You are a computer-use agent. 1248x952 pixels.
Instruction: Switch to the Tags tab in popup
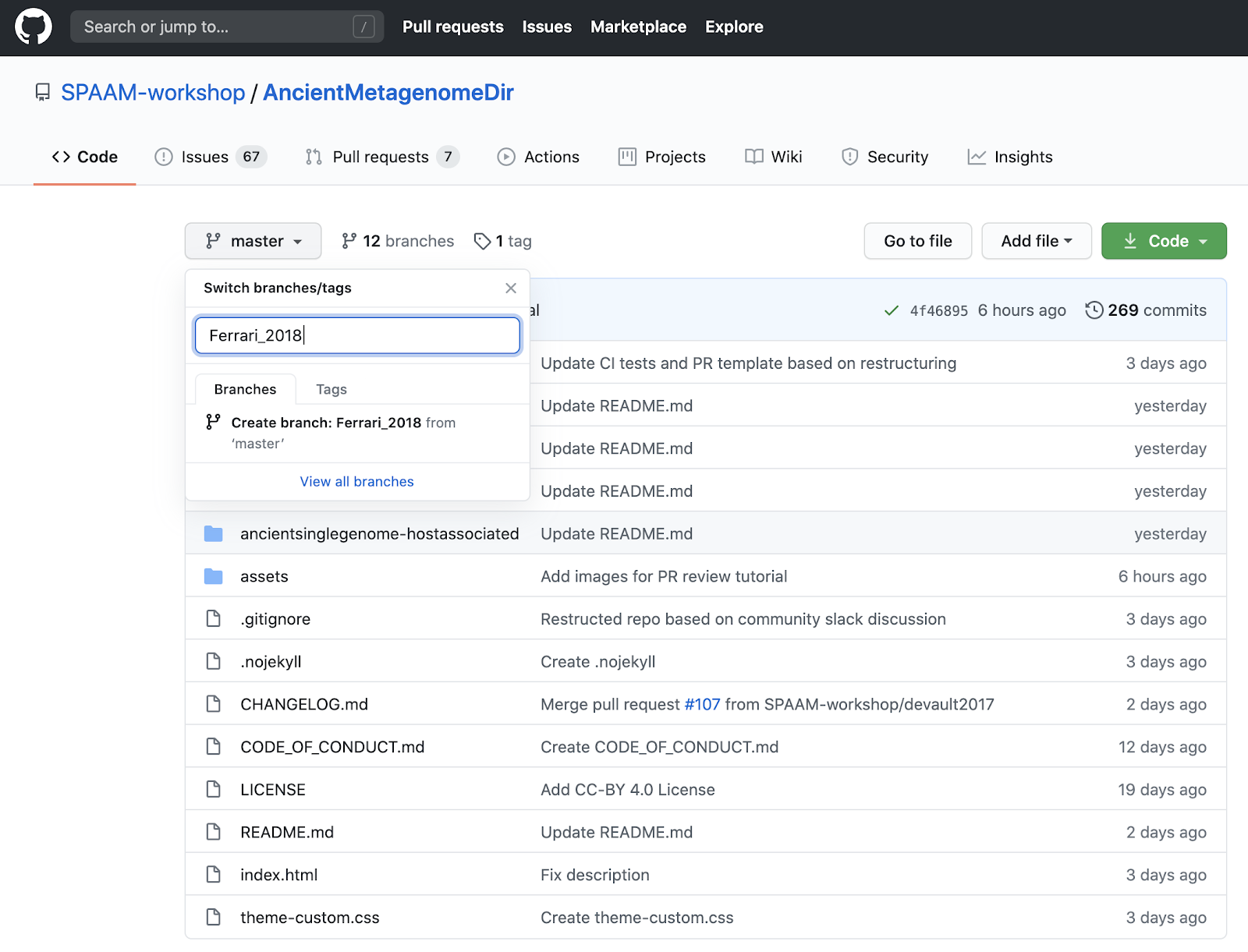(331, 390)
